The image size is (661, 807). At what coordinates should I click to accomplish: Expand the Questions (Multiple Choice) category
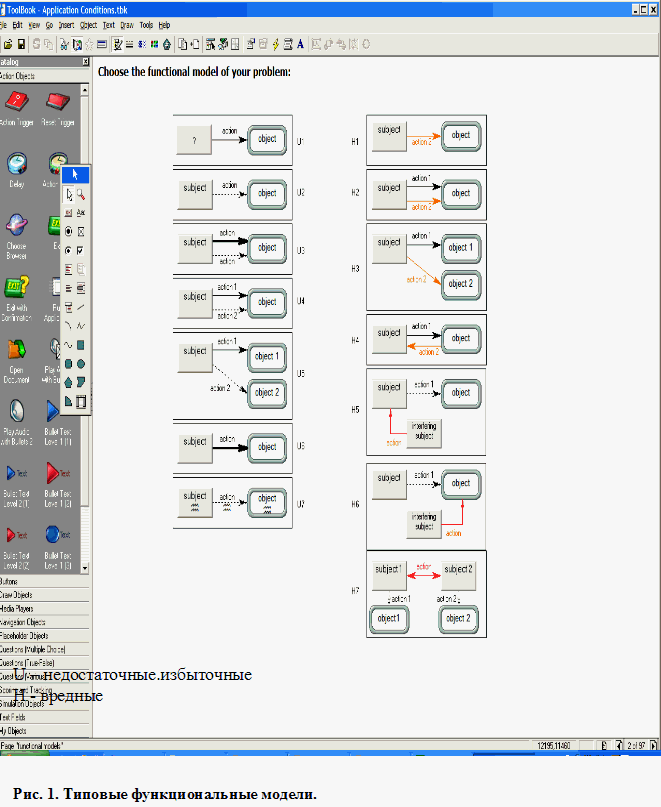[x=44, y=650]
